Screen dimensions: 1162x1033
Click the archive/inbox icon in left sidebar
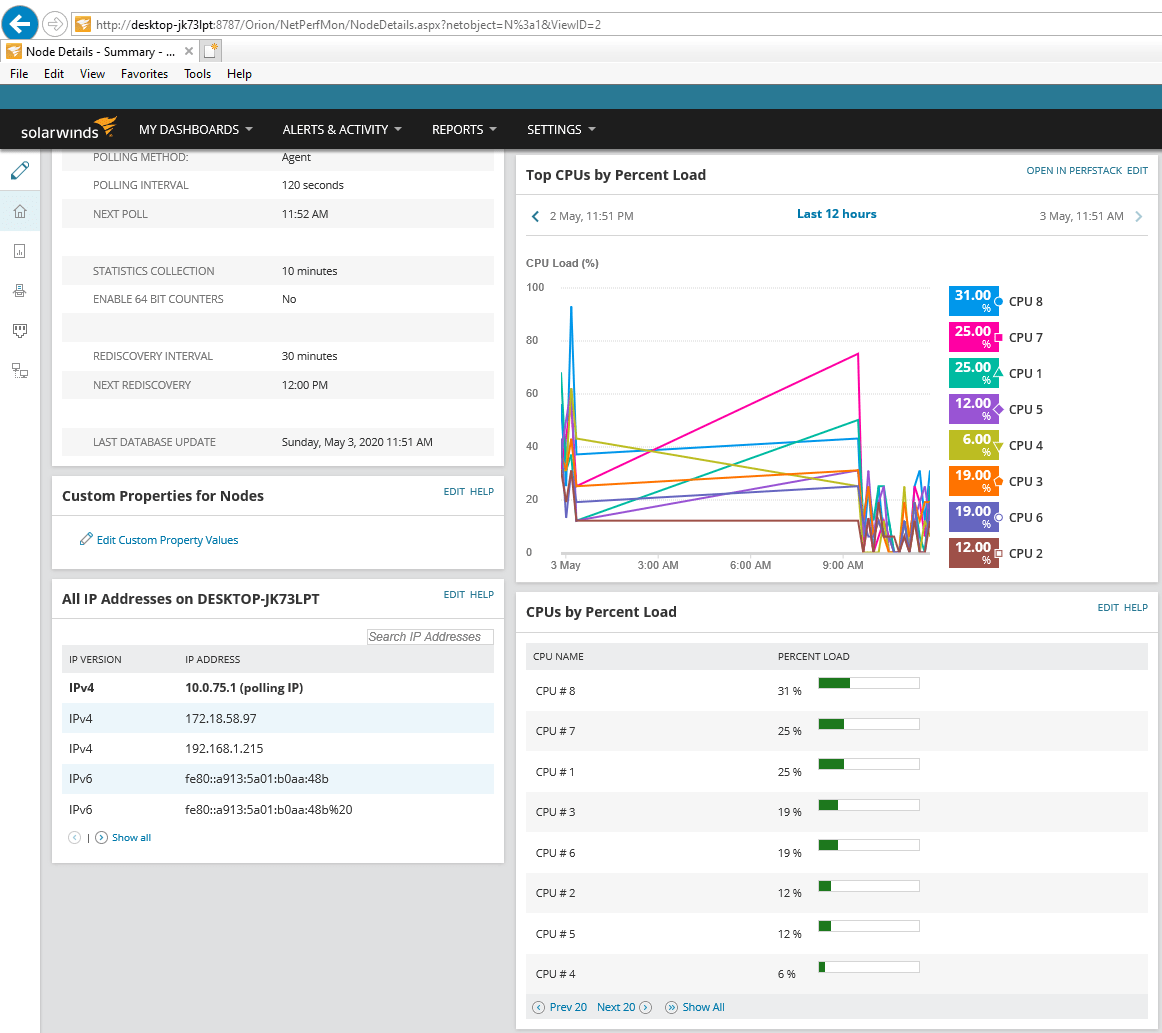pyautogui.click(x=20, y=290)
